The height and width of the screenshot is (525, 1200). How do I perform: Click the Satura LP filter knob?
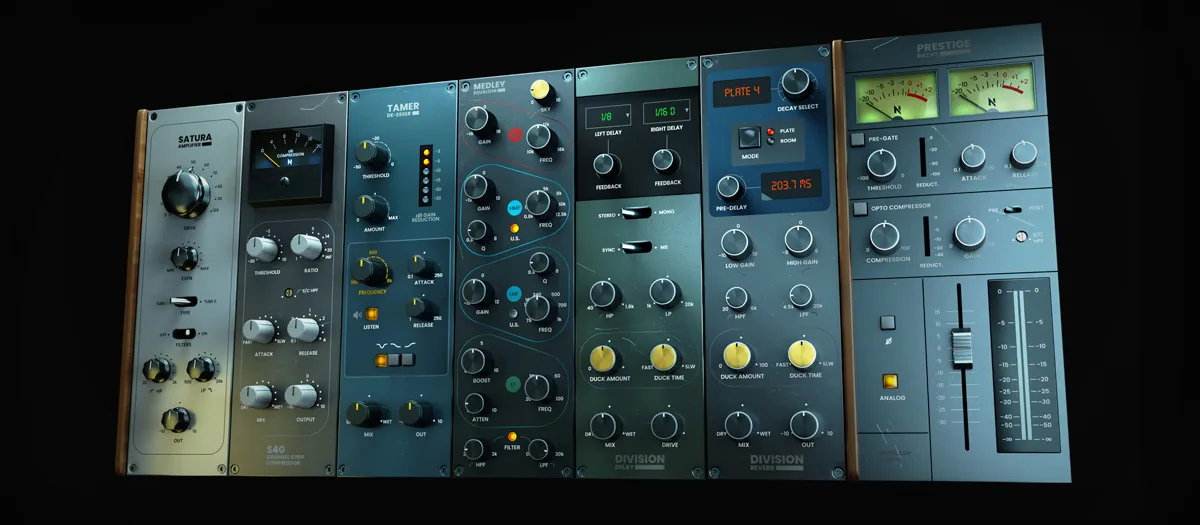(203, 368)
